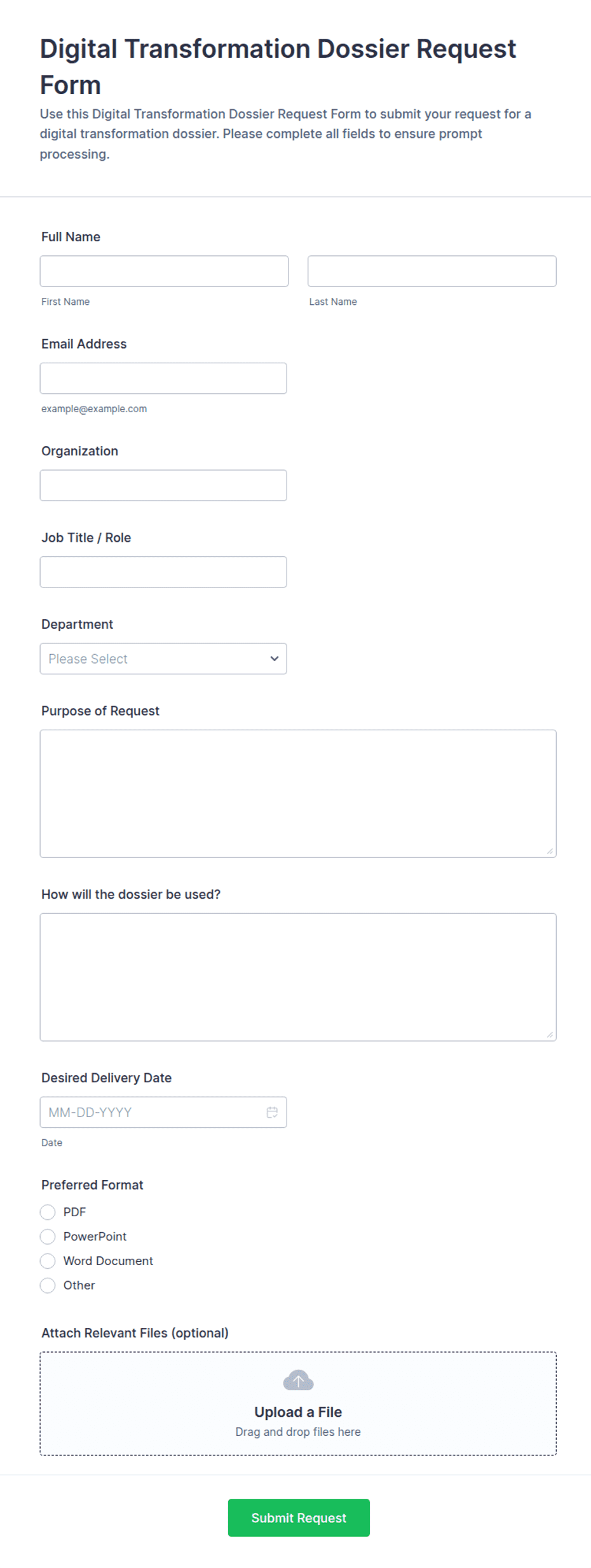Click the MM-DD-YYYY delivery date field
The width and height of the screenshot is (591, 1568).
click(x=163, y=1112)
